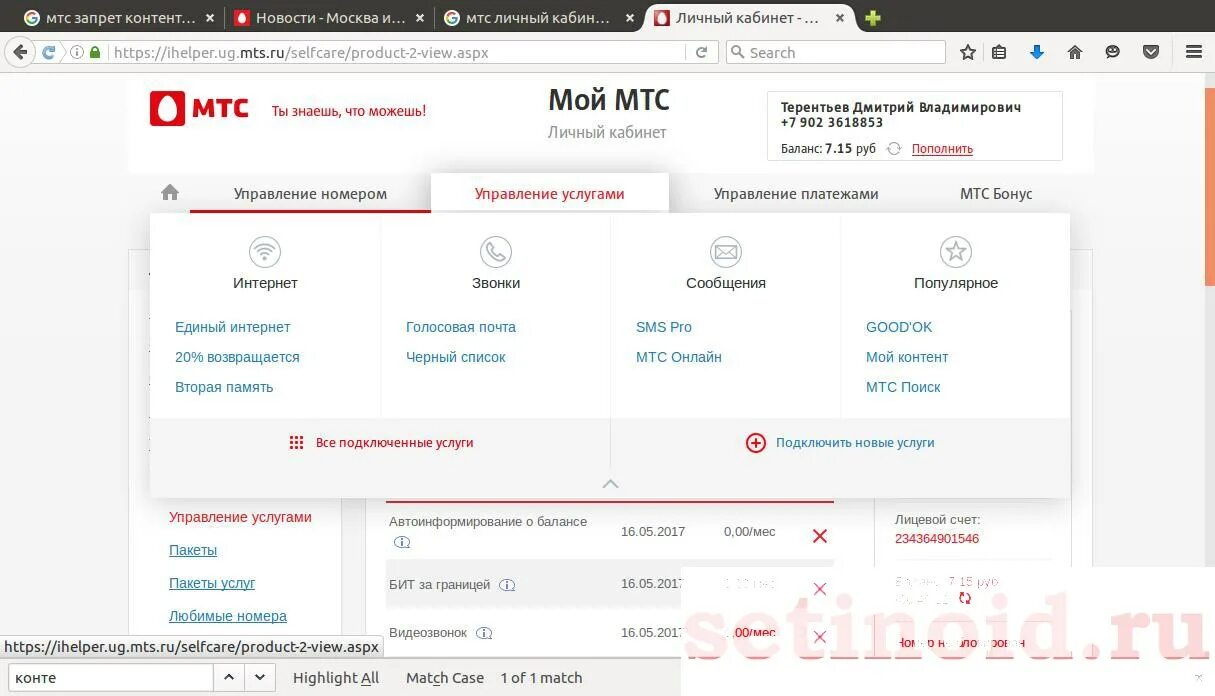Open Вторая память service

pyautogui.click(x=224, y=387)
